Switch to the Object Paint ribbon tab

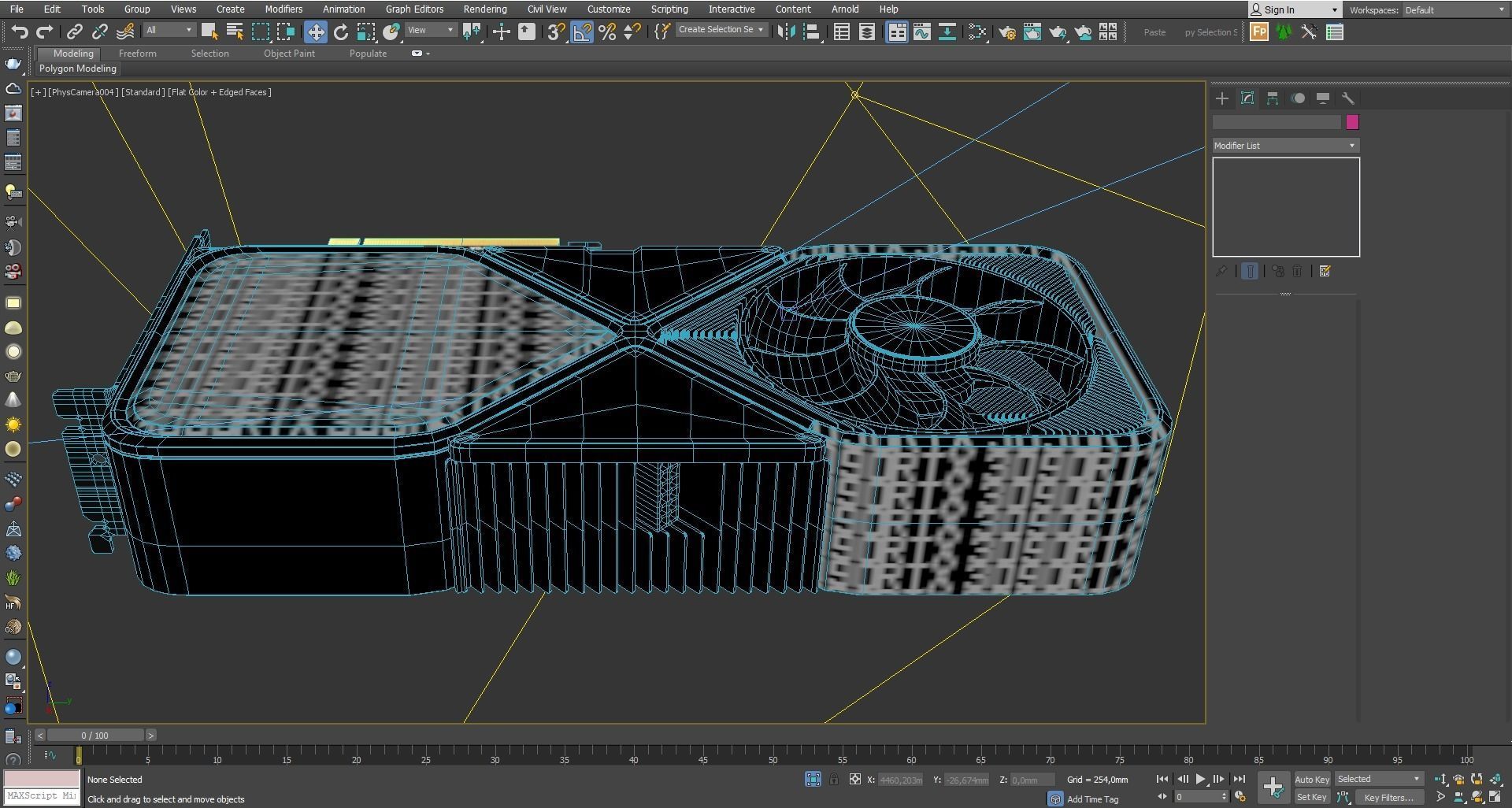289,54
